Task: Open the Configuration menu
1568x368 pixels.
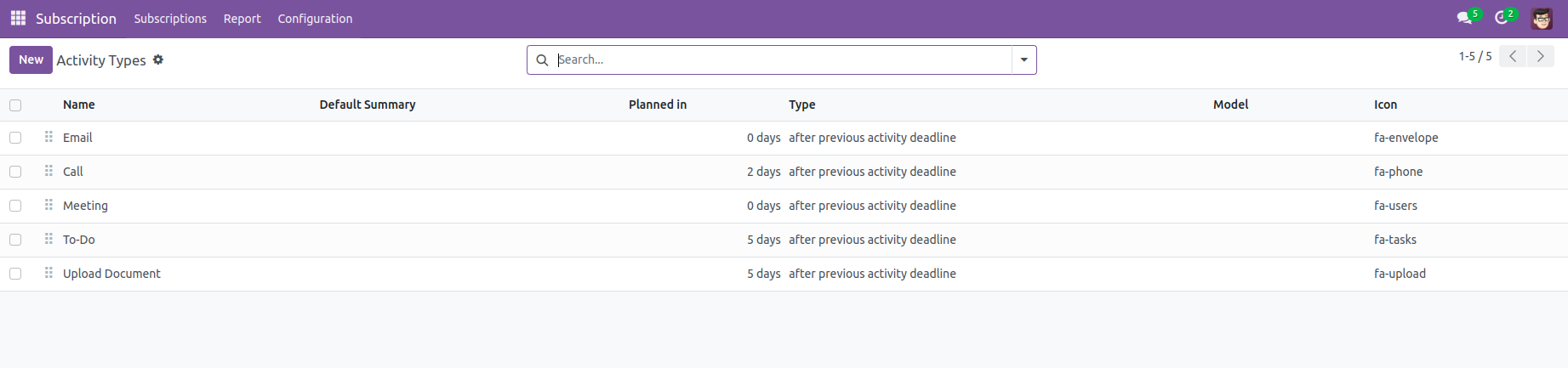Action: point(315,19)
